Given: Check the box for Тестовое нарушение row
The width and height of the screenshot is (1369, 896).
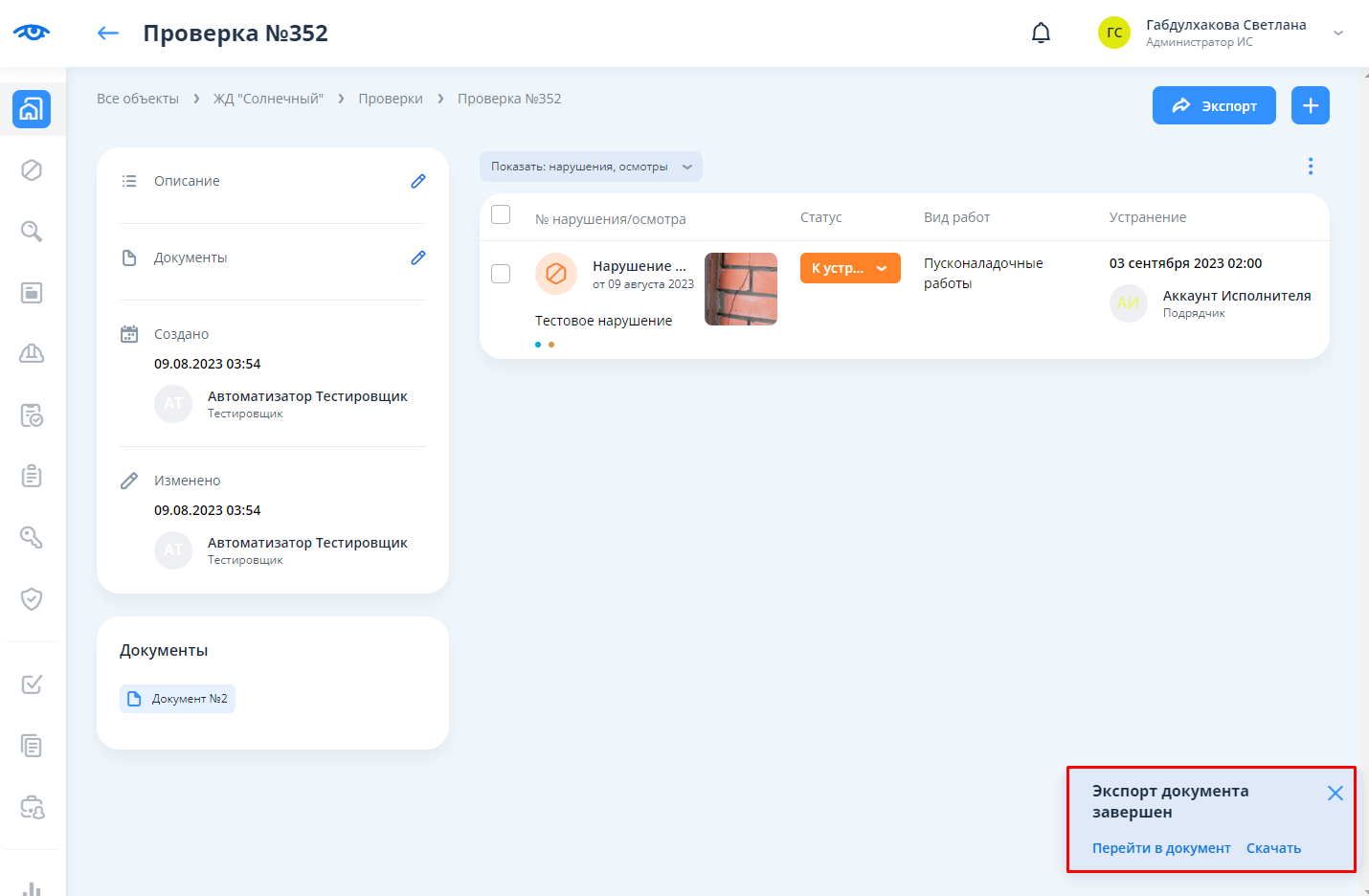Looking at the screenshot, I should [x=501, y=274].
